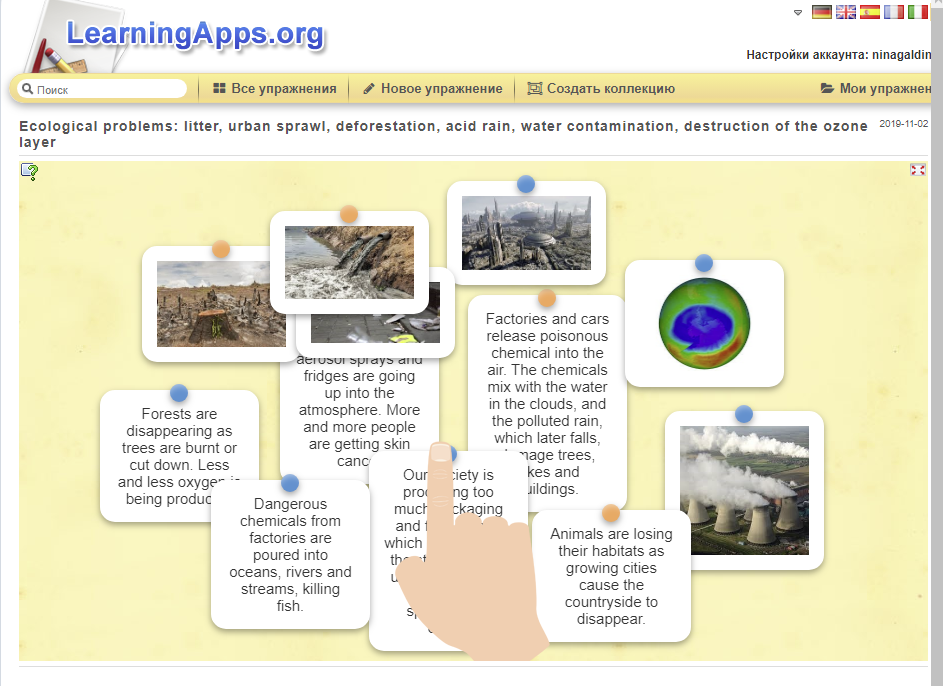The width and height of the screenshot is (943, 686).
Task: Expand the language list dropdown arrow
Action: click(798, 13)
